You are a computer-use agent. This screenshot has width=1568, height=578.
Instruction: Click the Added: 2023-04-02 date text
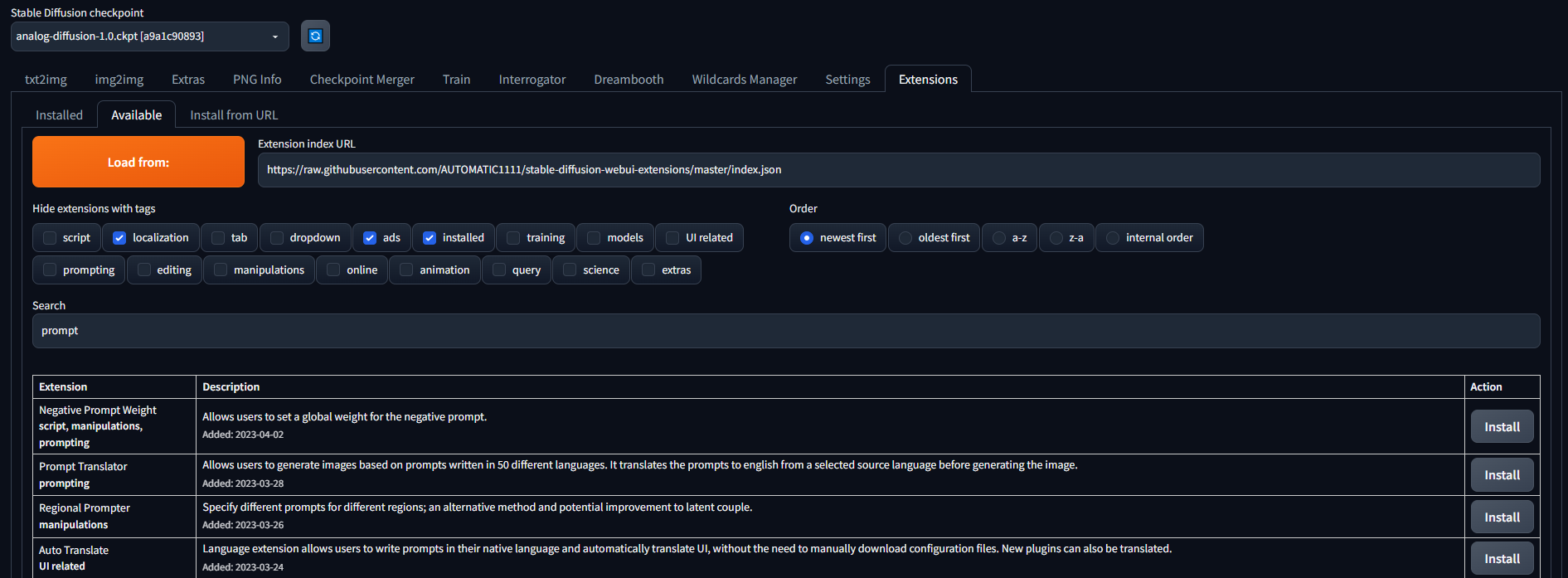(243, 435)
